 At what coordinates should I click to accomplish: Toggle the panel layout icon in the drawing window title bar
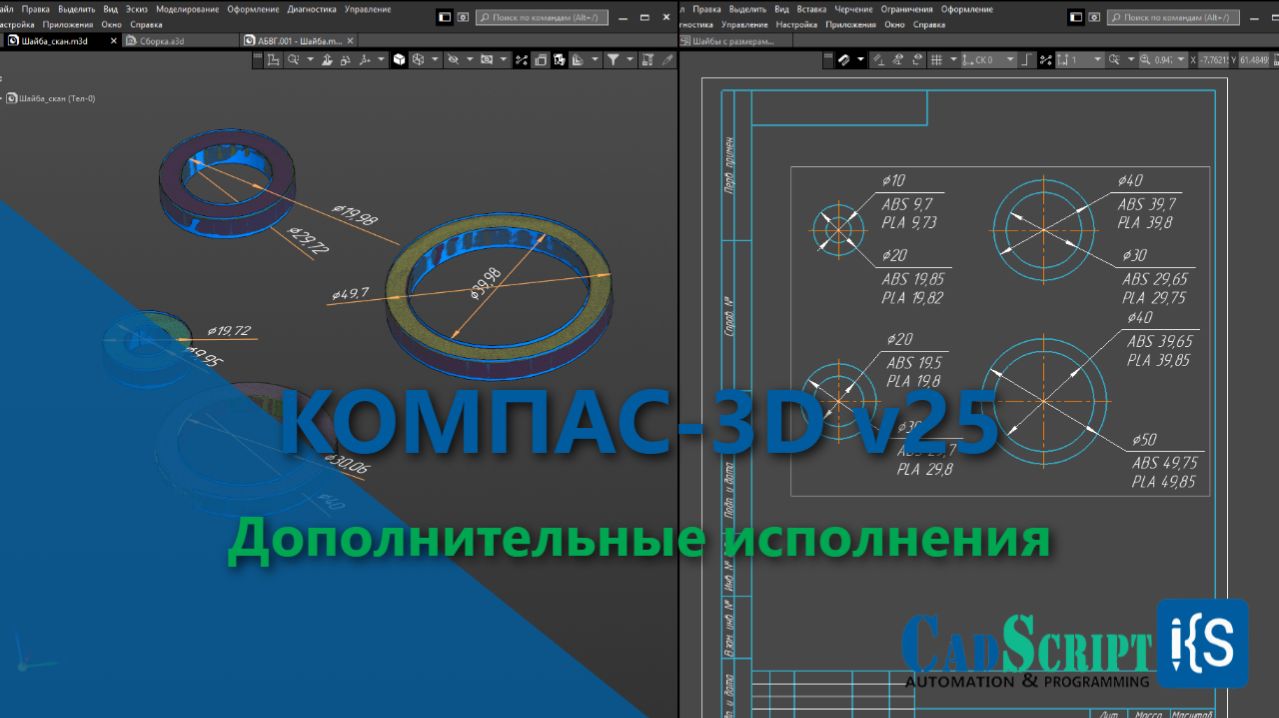(1076, 17)
